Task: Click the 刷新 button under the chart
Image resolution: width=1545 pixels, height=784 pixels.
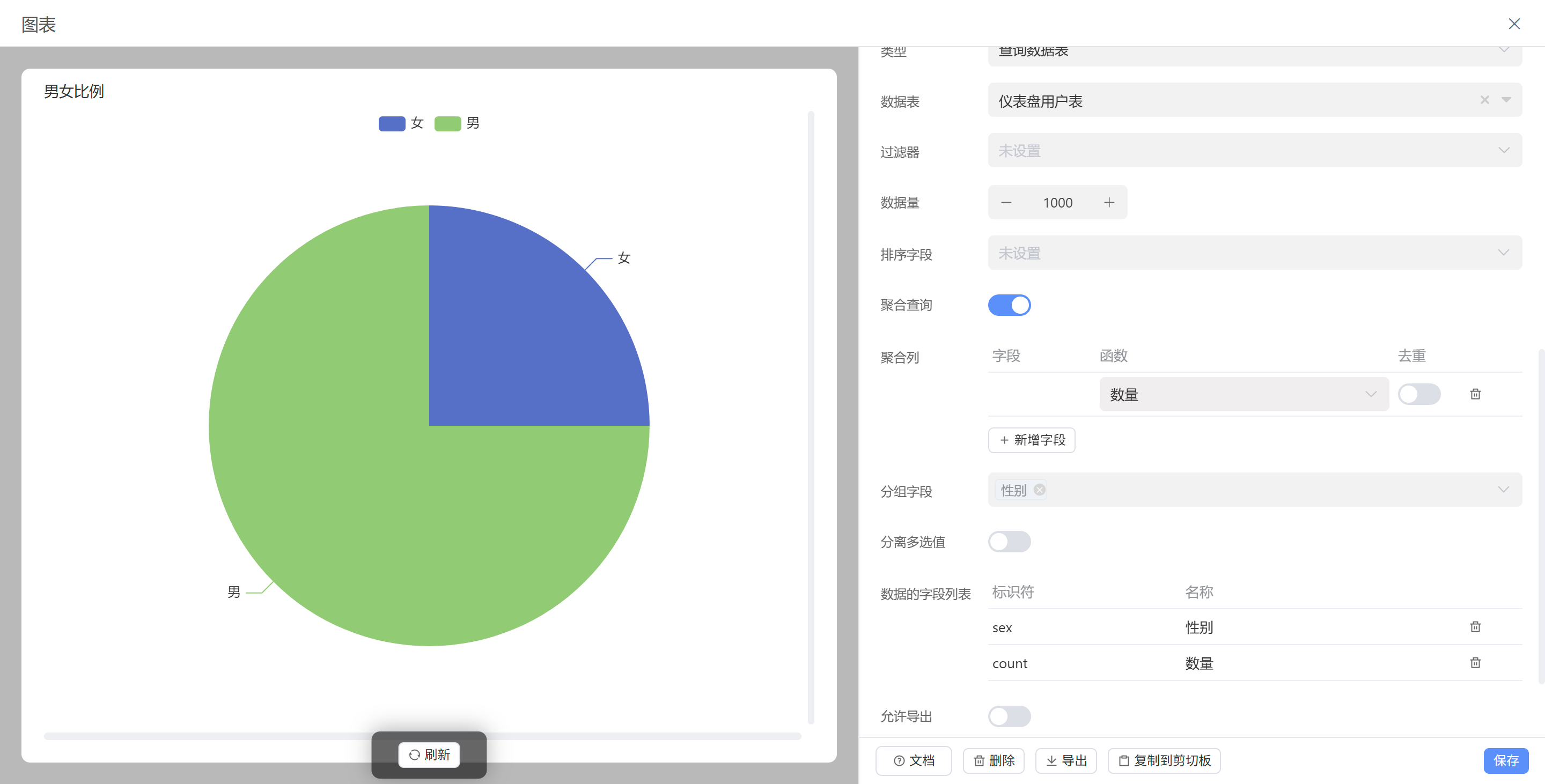Action: coord(429,755)
